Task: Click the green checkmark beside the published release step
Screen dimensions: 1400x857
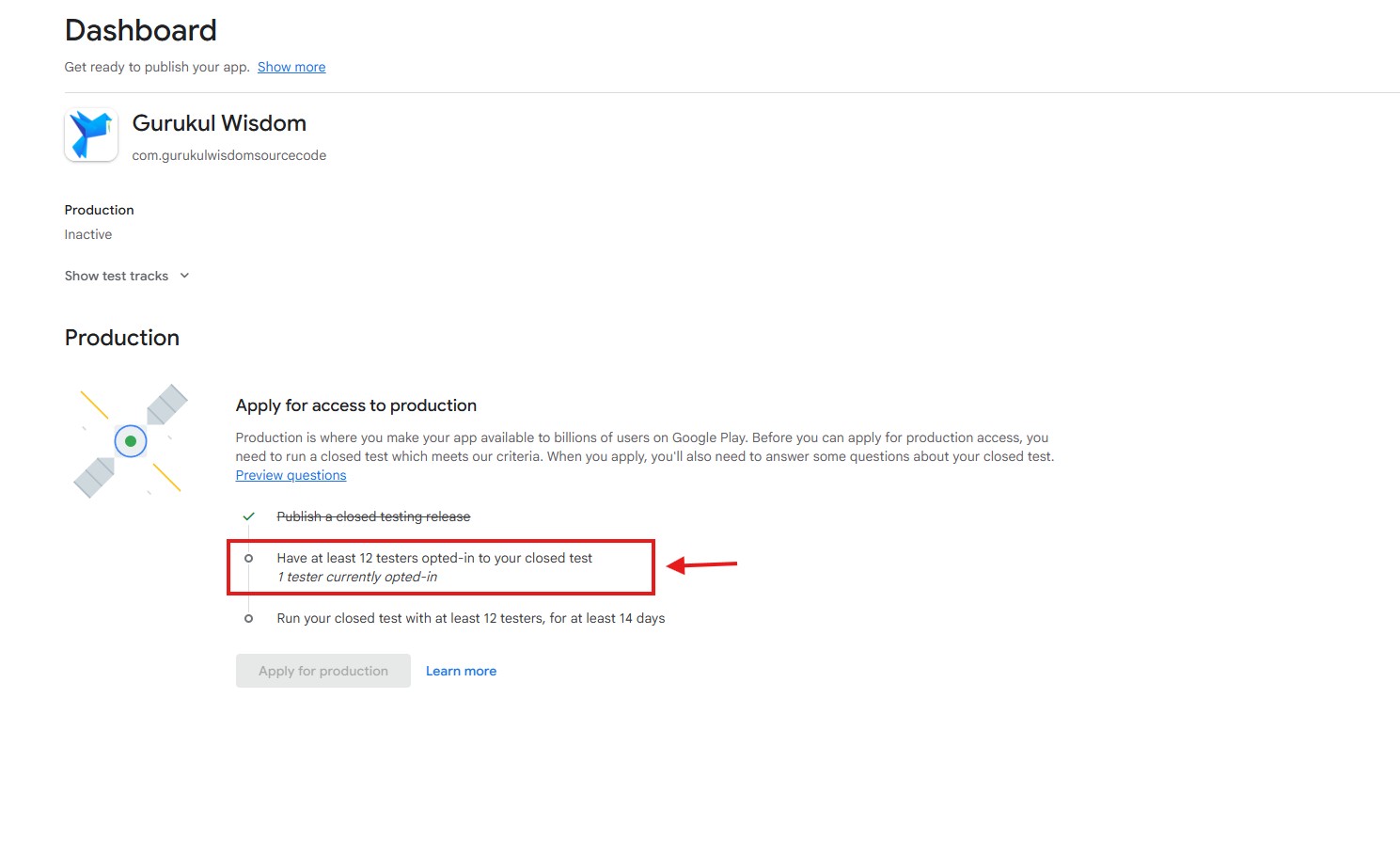Action: click(248, 516)
